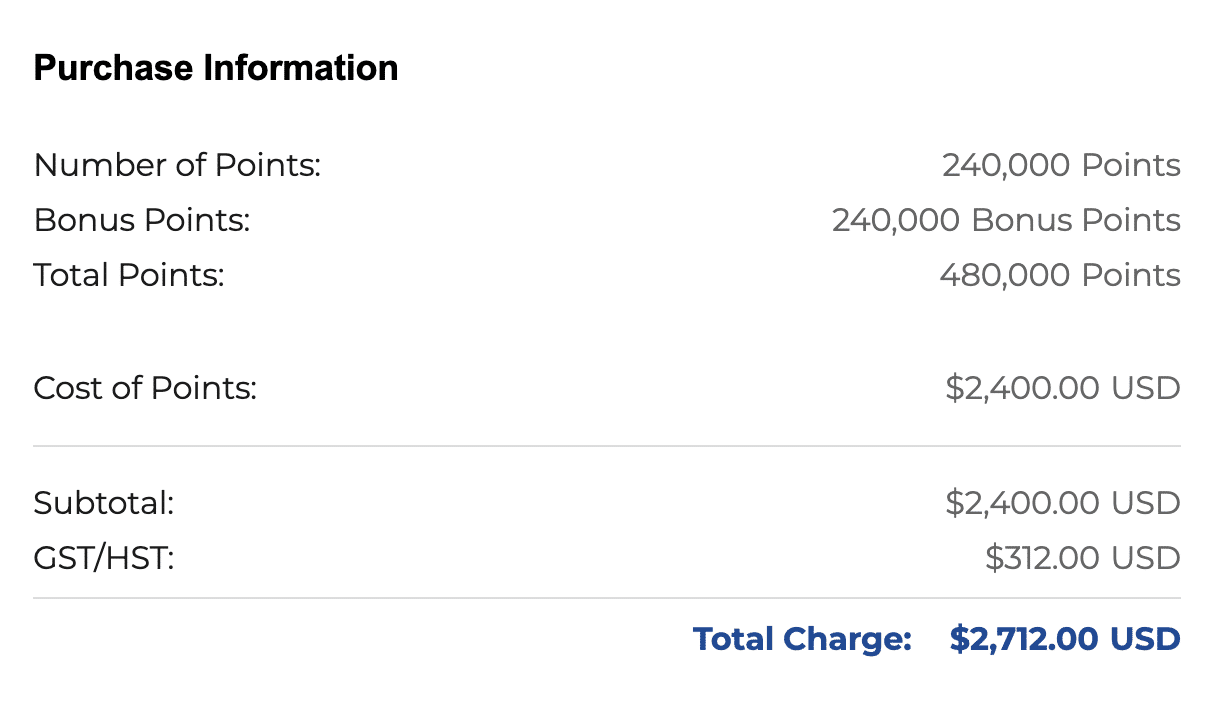Click the Cost of Points $2,400.00 amount
This screenshot has height=712, width=1226.
[1062, 388]
